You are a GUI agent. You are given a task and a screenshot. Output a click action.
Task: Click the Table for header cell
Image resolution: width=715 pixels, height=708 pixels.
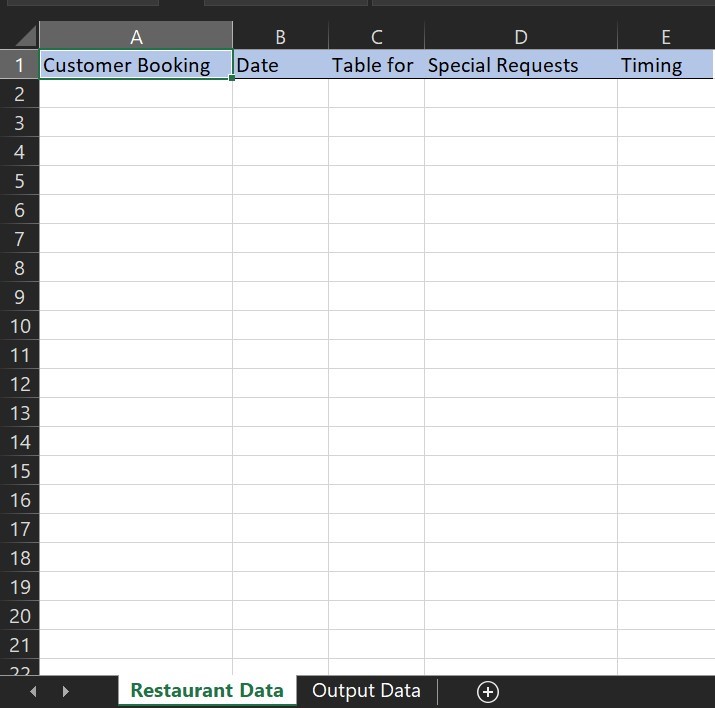(376, 65)
